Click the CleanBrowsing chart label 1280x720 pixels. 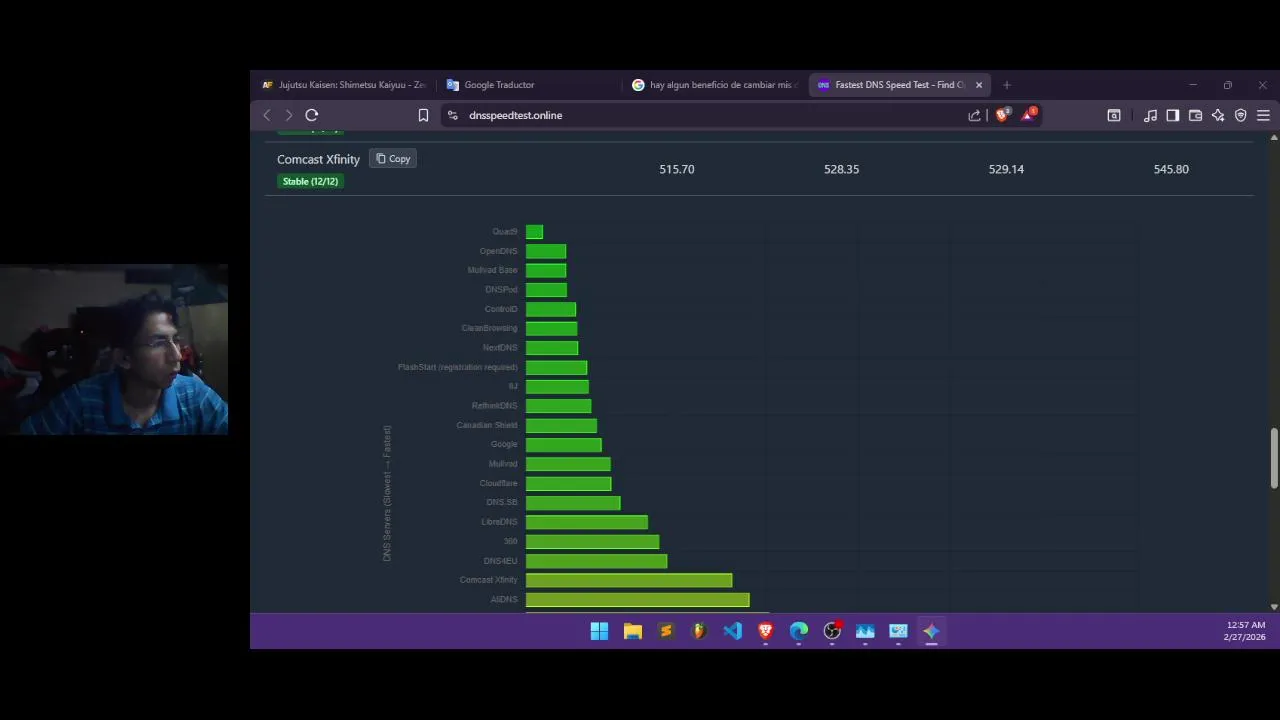pyautogui.click(x=490, y=328)
